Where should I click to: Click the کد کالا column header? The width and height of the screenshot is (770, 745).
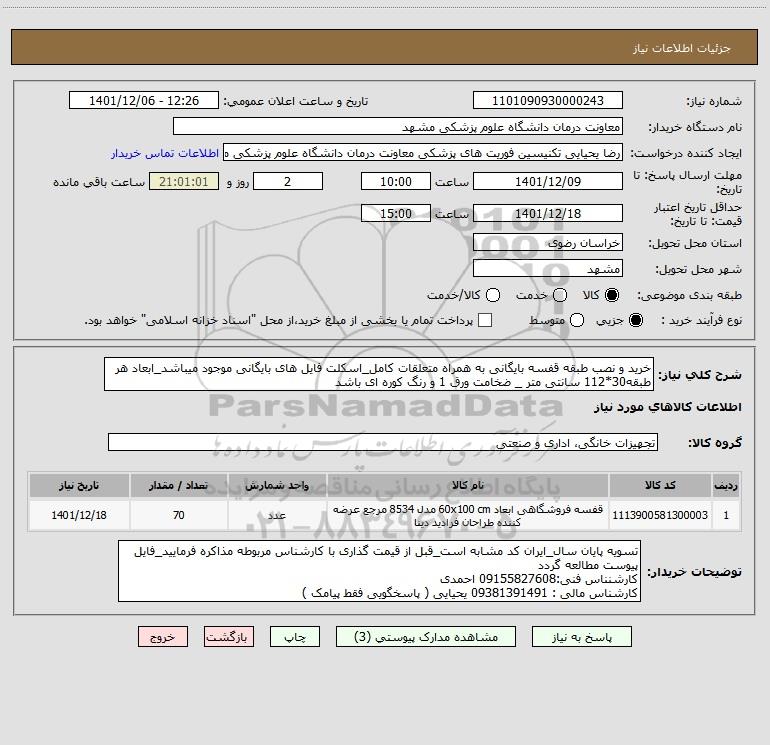click(x=660, y=485)
